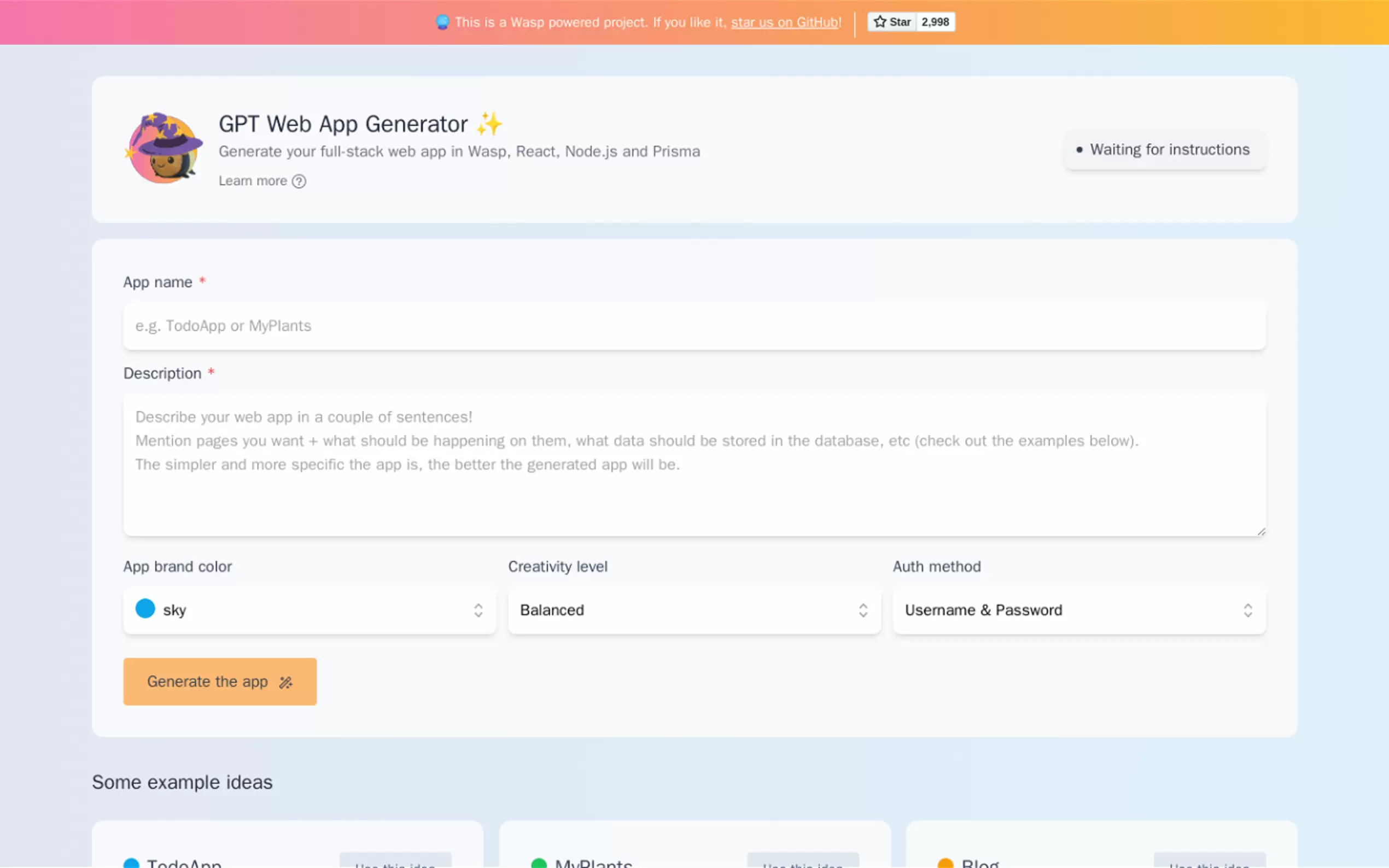The width and height of the screenshot is (1389, 868).
Task: Click the Waiting for instructions status badge
Action: pos(1164,150)
